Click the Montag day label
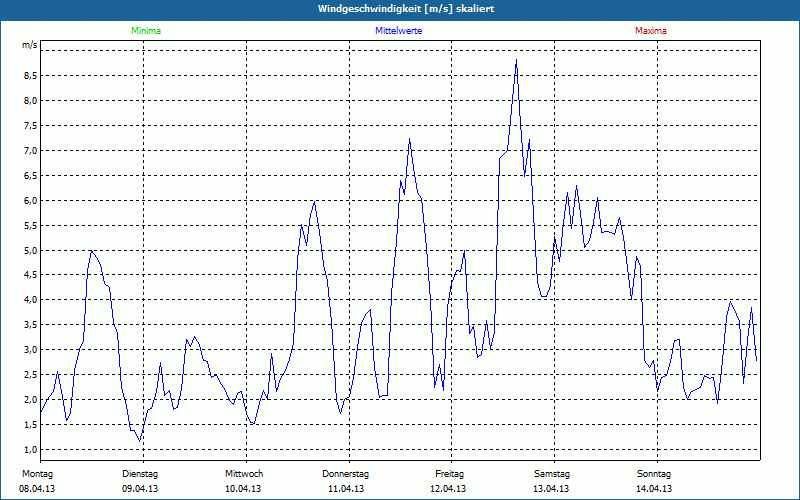Image resolution: width=800 pixels, height=500 pixels. pos(37,474)
